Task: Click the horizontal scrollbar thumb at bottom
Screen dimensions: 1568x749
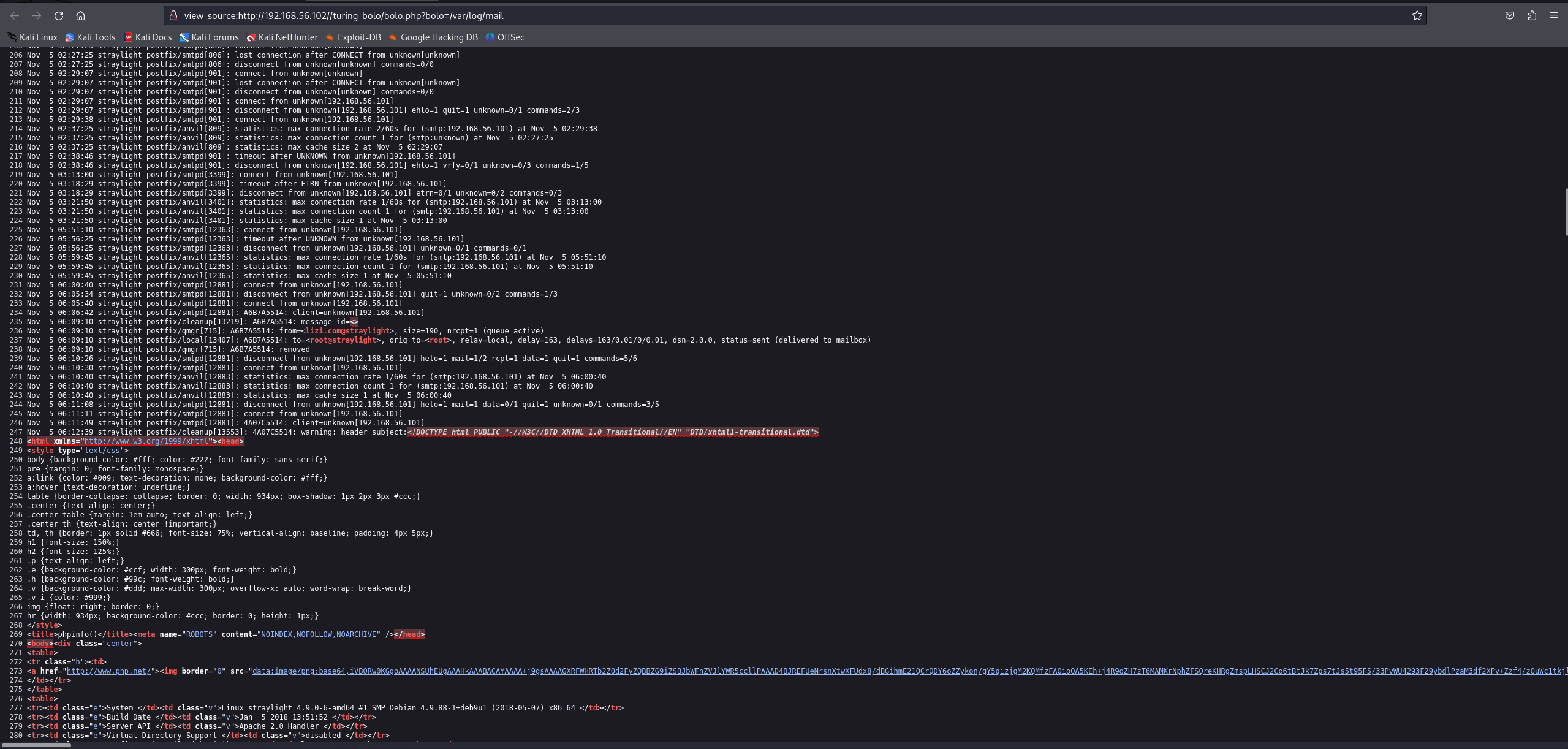Action: tap(37, 745)
